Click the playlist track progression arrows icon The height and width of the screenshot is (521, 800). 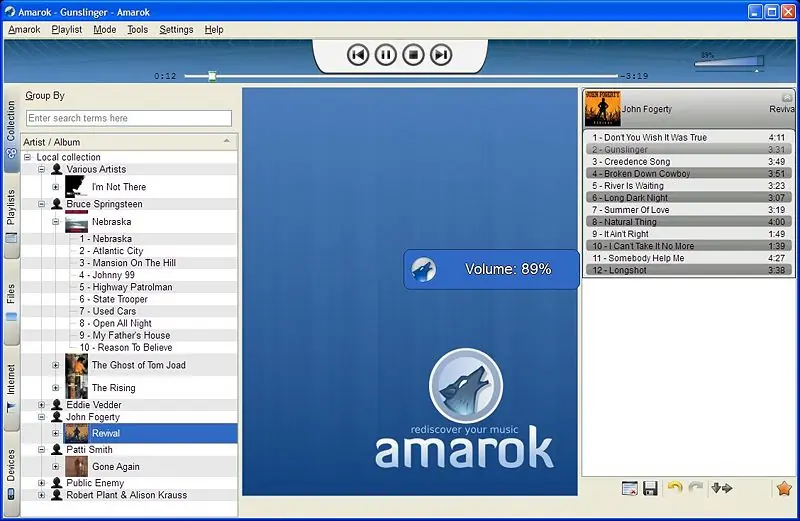tap(723, 488)
